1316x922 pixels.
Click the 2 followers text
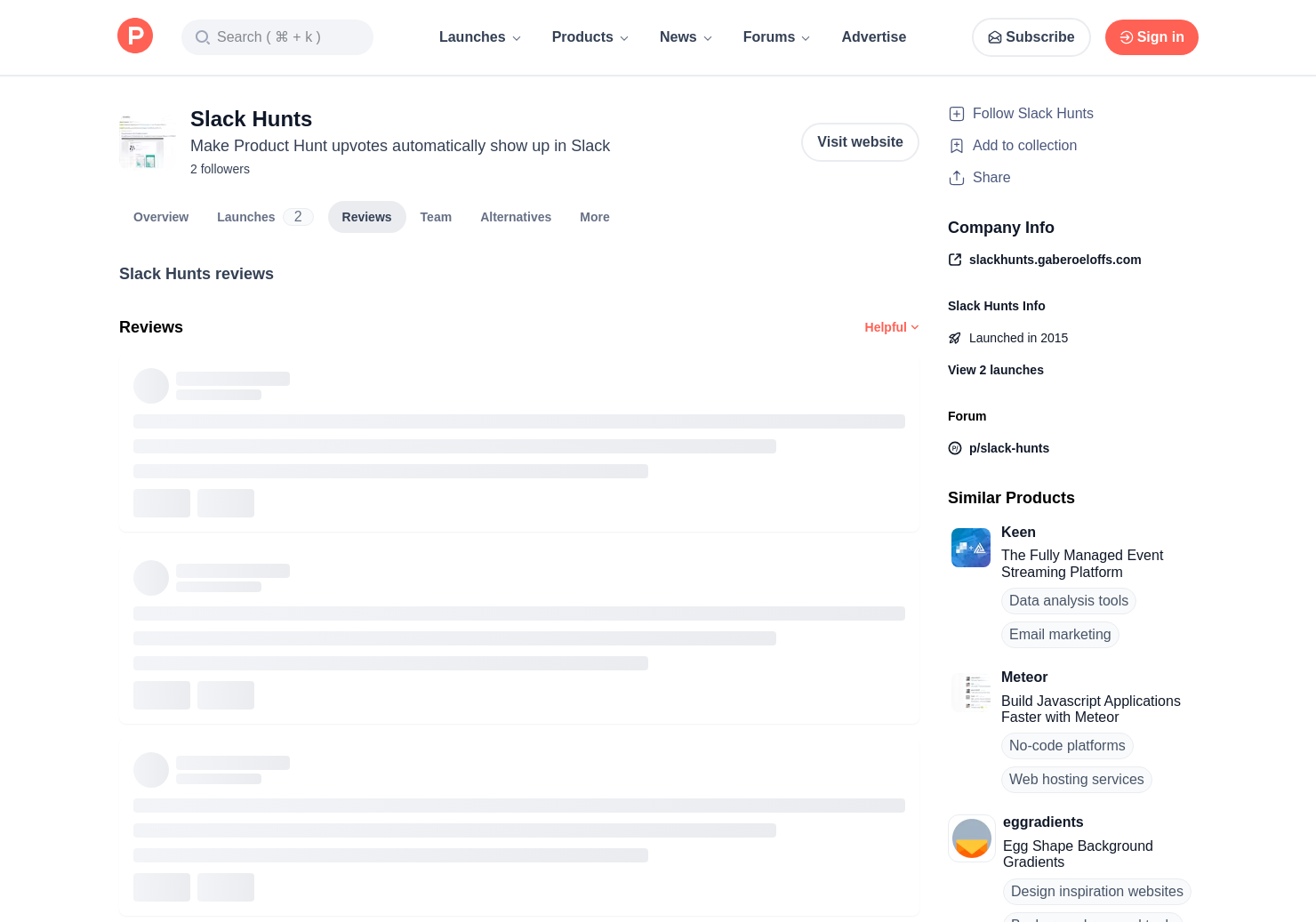(x=220, y=169)
